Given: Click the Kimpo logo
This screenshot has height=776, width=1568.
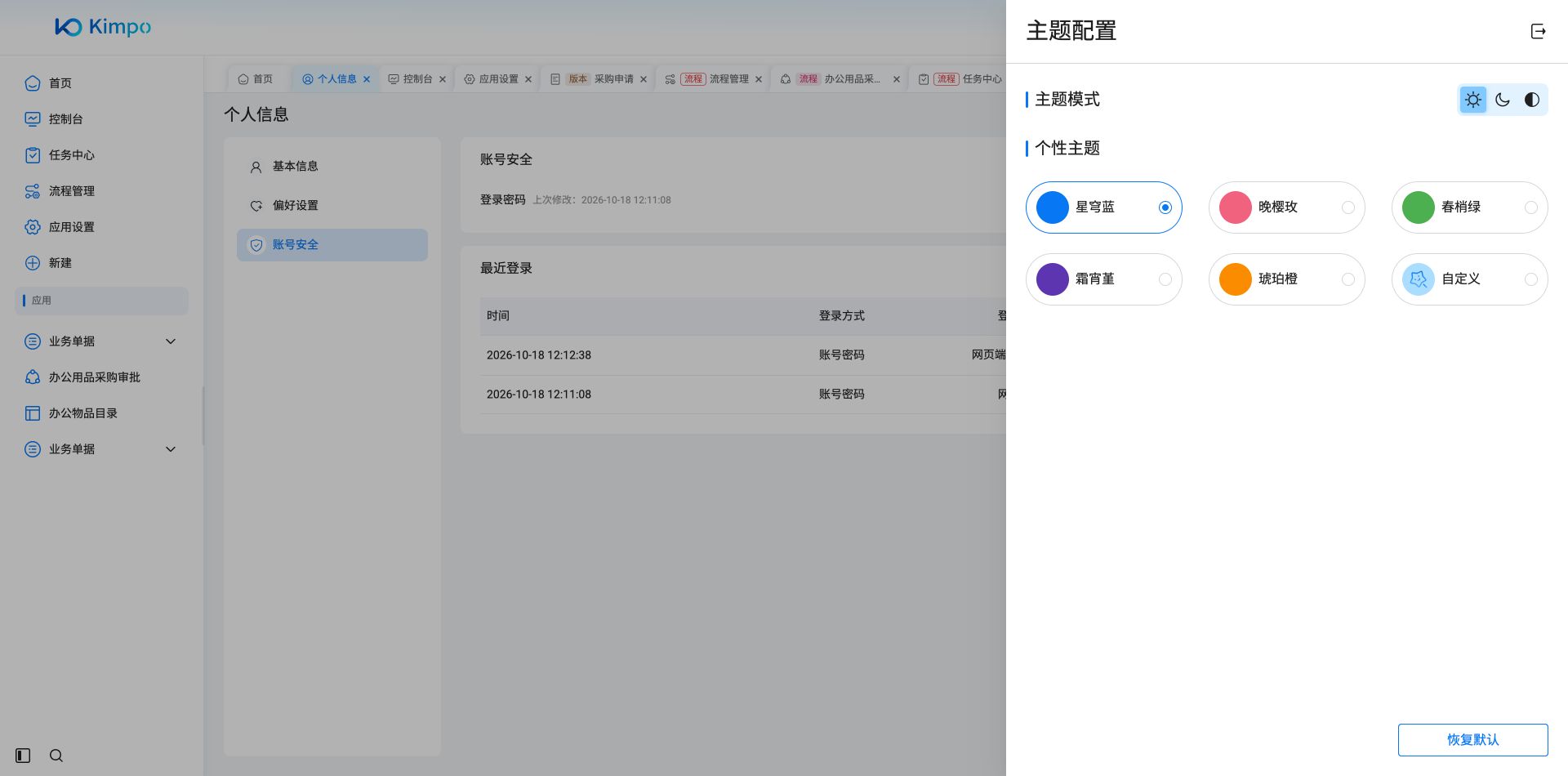Looking at the screenshot, I should pyautogui.click(x=103, y=27).
